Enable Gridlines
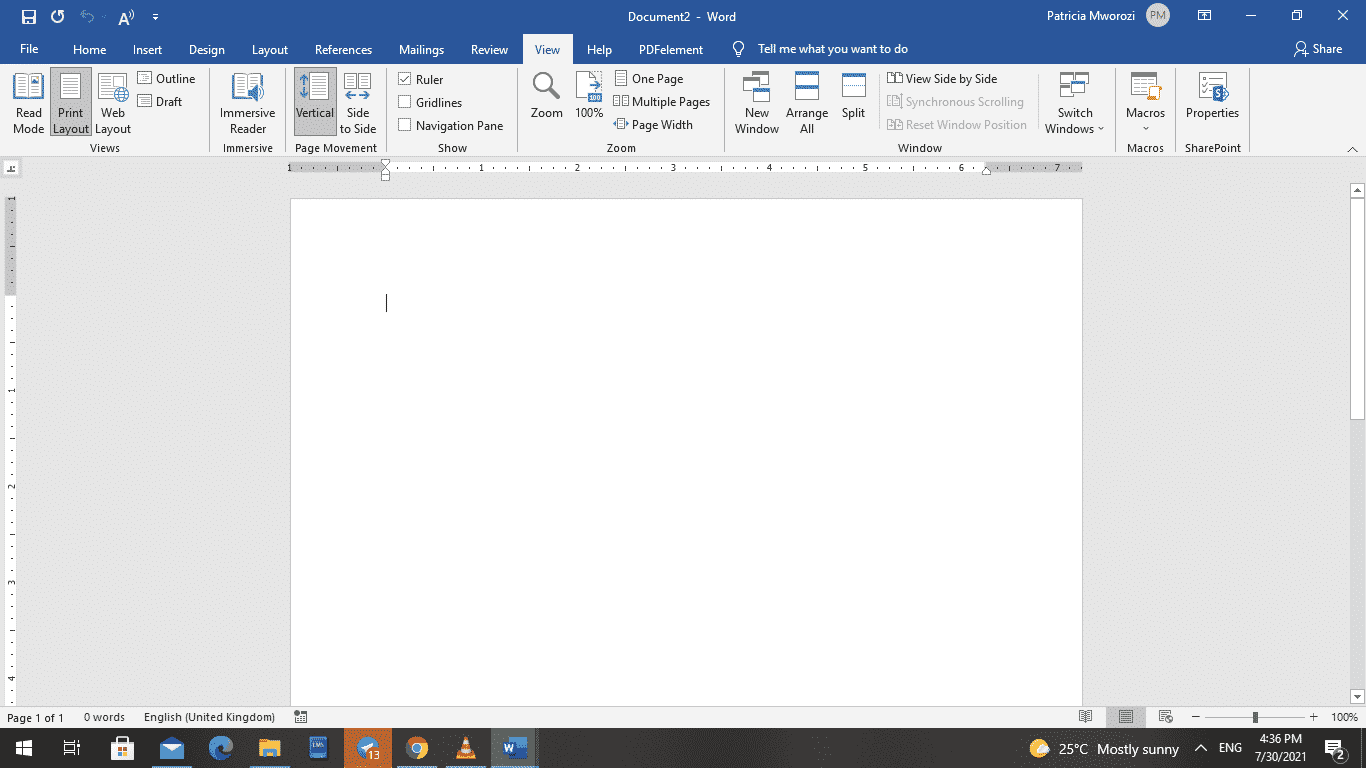1366x768 pixels. [405, 101]
